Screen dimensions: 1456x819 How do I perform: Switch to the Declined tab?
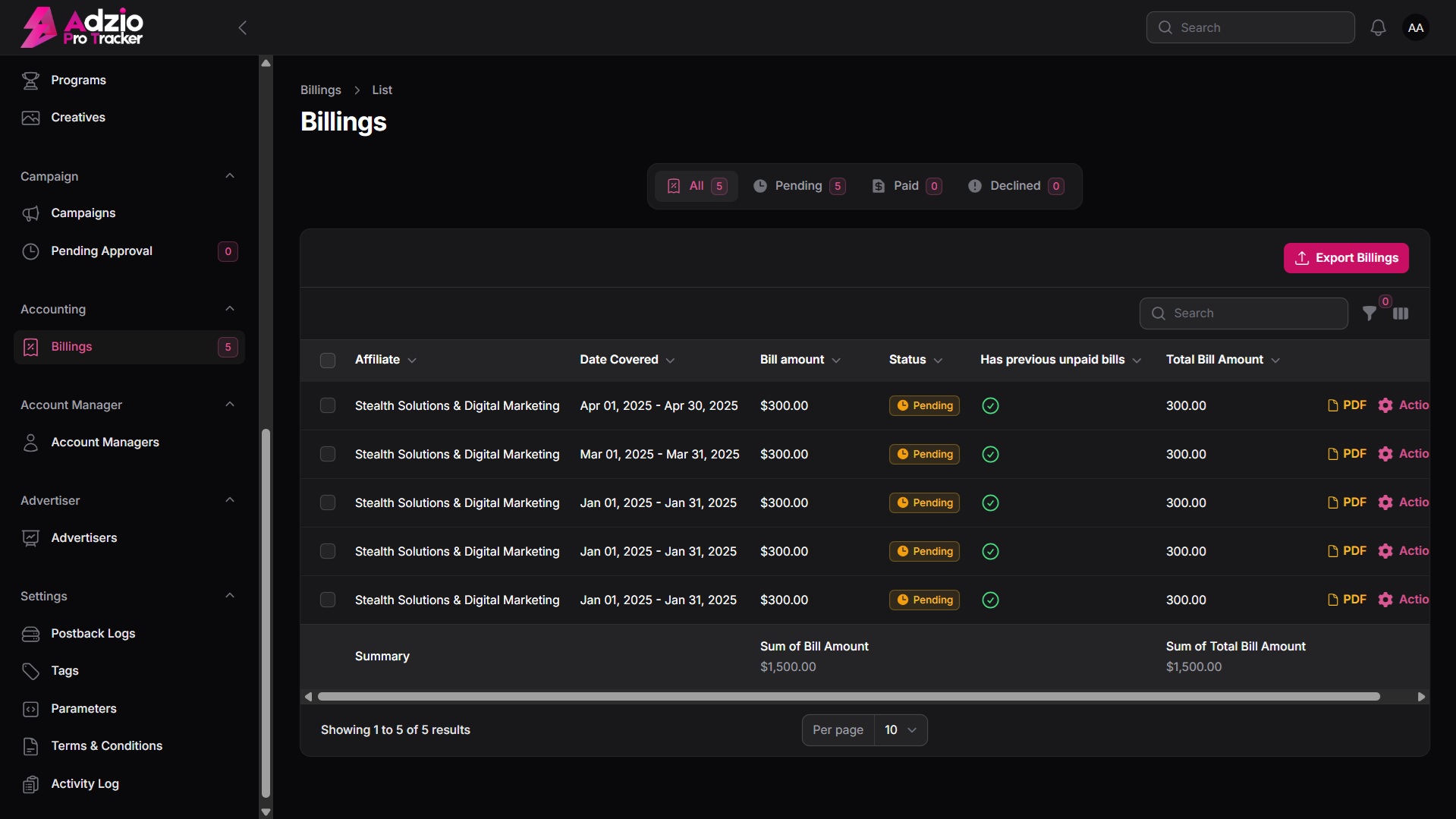(1015, 186)
